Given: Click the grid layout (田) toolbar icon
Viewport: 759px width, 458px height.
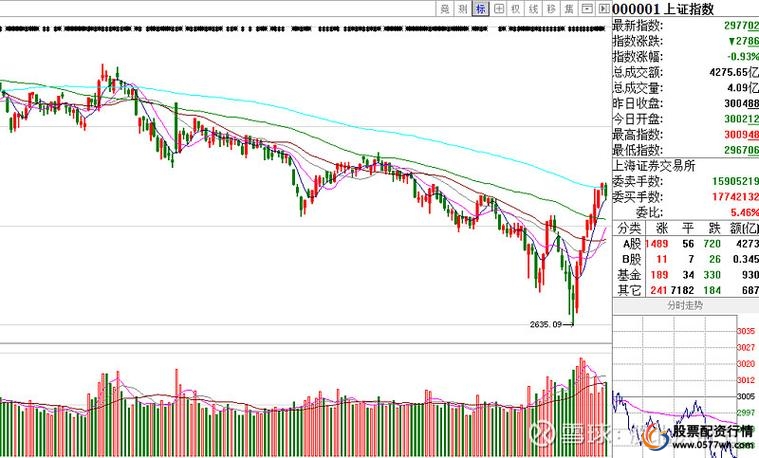Looking at the screenshot, I should (499, 9).
